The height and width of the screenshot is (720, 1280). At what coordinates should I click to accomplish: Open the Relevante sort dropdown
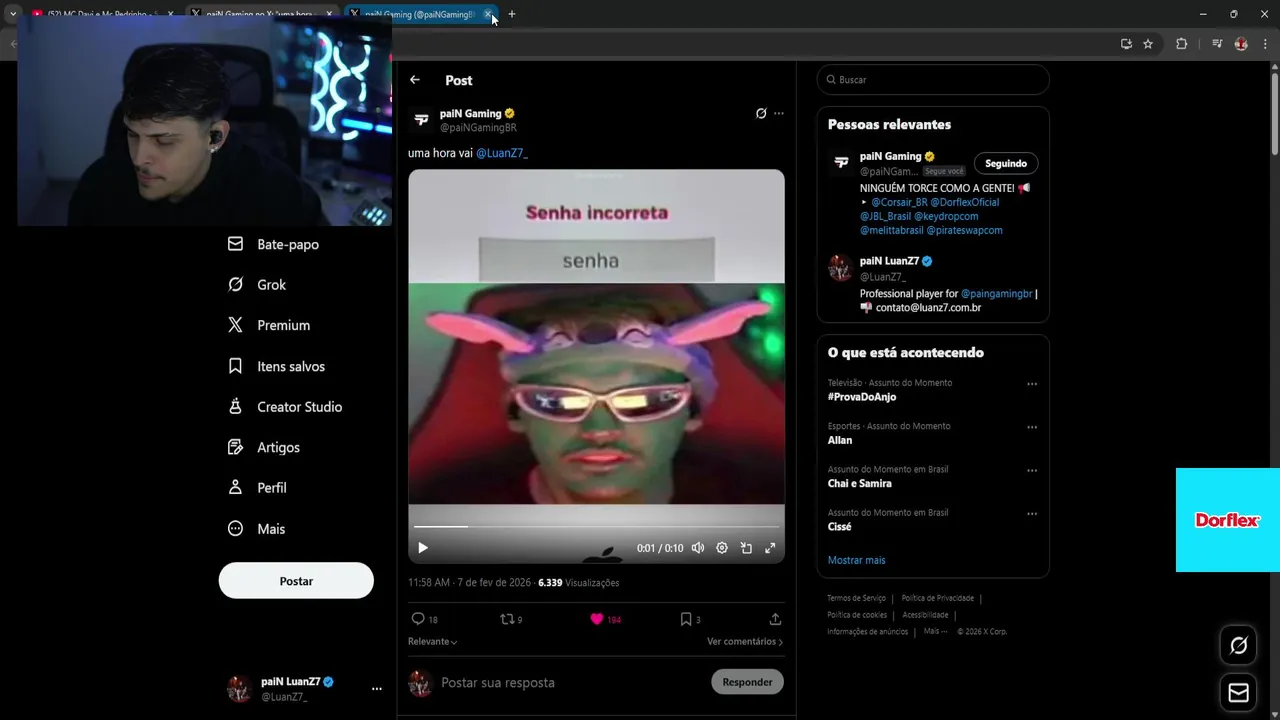pyautogui.click(x=433, y=642)
